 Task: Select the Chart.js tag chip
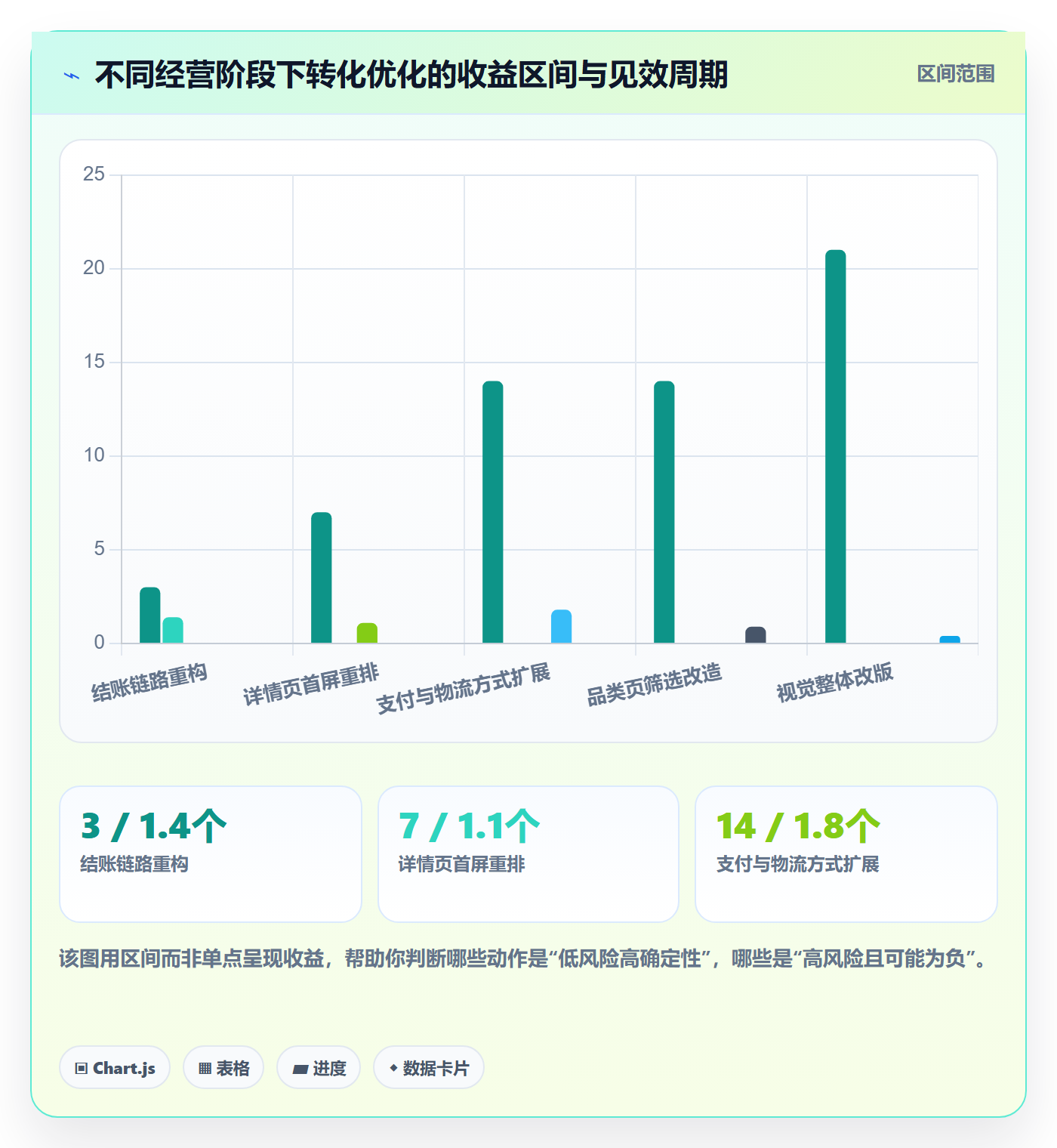pos(115,1068)
